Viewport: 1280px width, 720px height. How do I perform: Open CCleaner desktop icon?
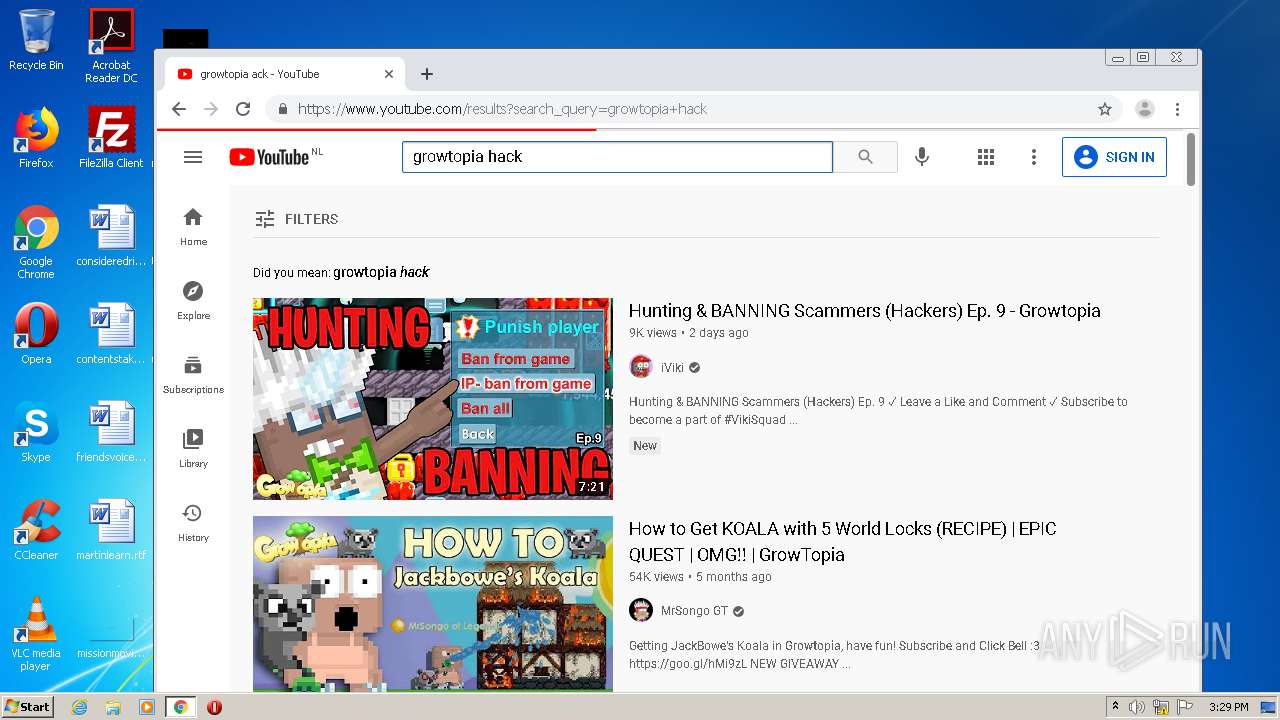36,530
